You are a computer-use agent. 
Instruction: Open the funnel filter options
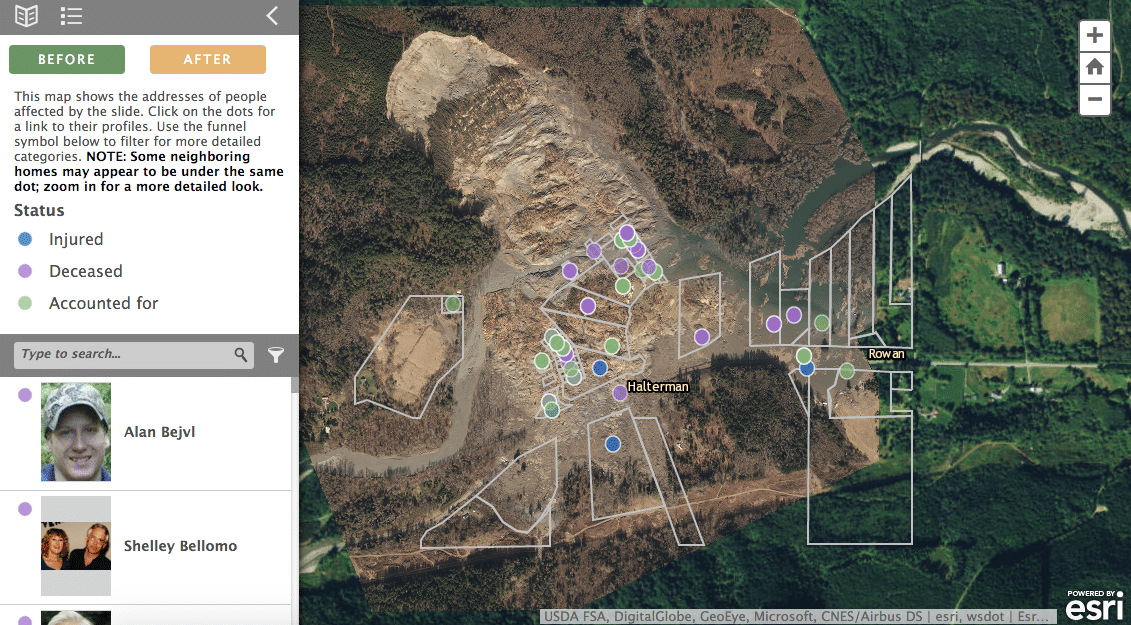click(x=276, y=354)
